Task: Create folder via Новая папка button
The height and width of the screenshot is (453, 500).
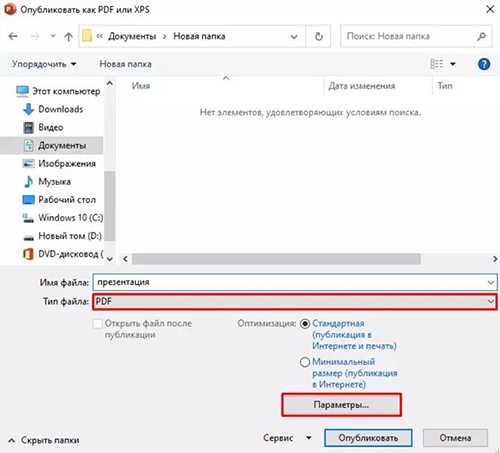Action: pos(126,64)
